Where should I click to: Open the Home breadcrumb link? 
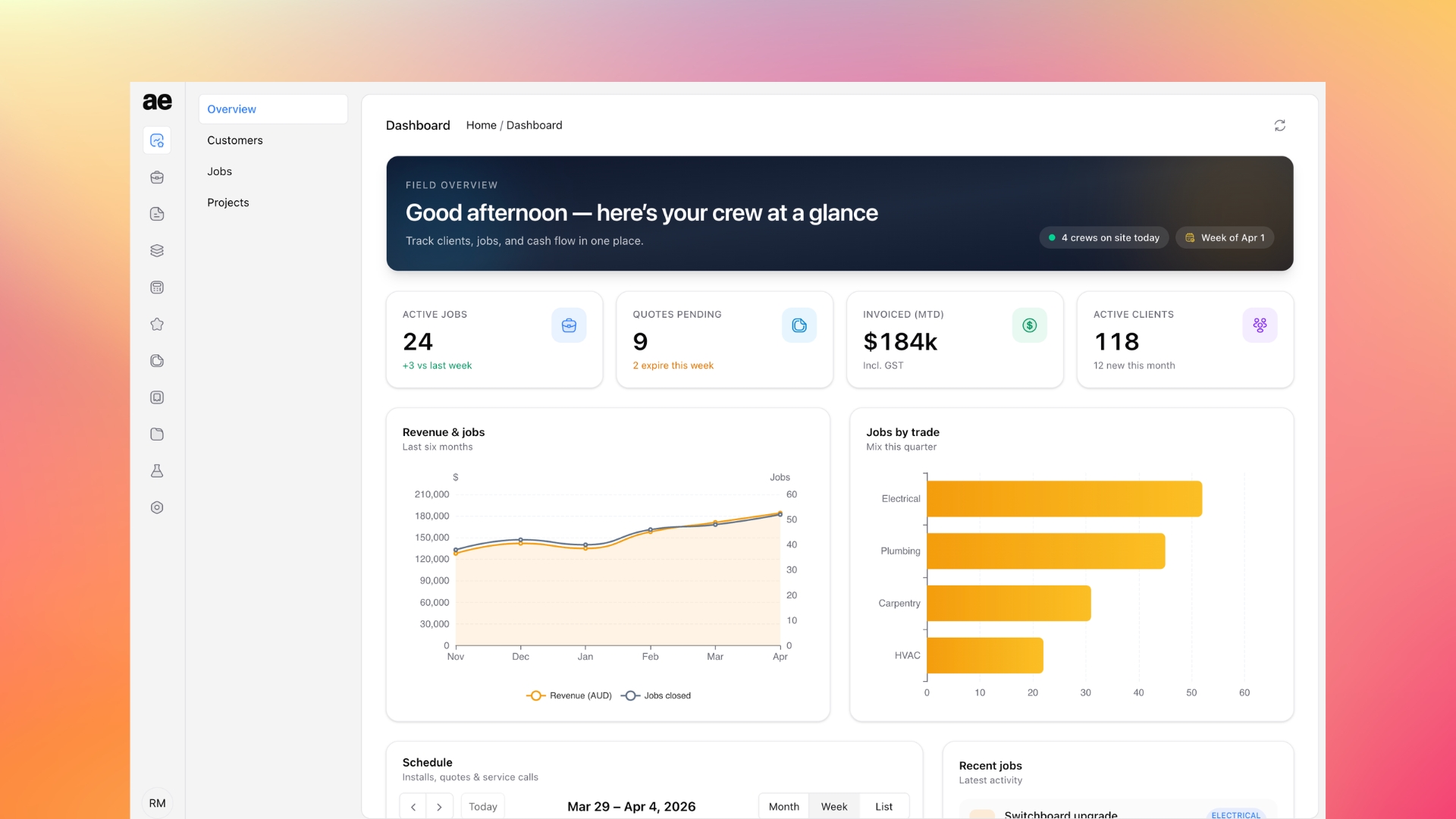click(x=482, y=125)
